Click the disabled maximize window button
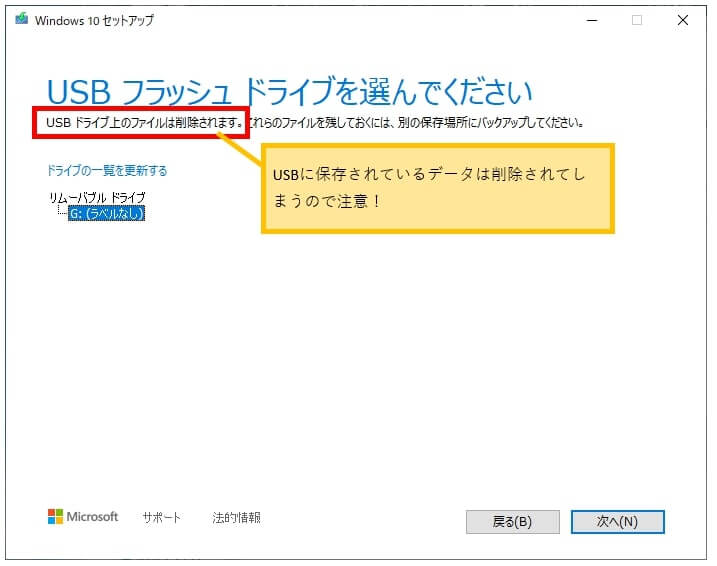The image size is (717, 566). pos(637,20)
